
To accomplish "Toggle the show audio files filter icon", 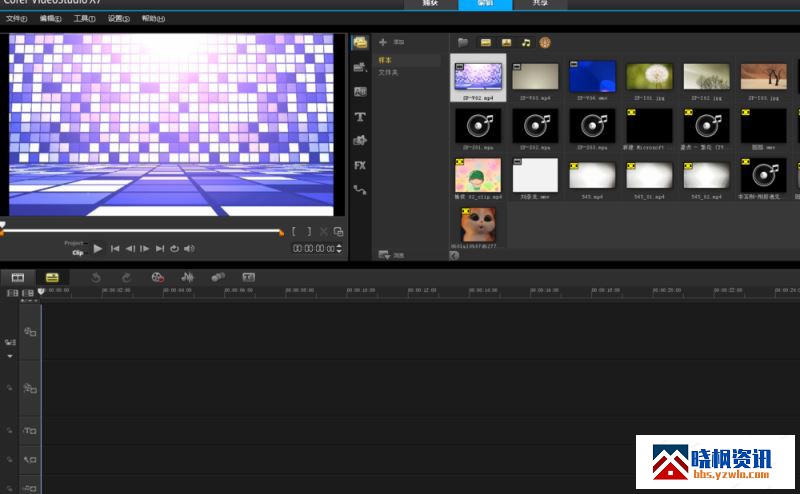I will 526,42.
